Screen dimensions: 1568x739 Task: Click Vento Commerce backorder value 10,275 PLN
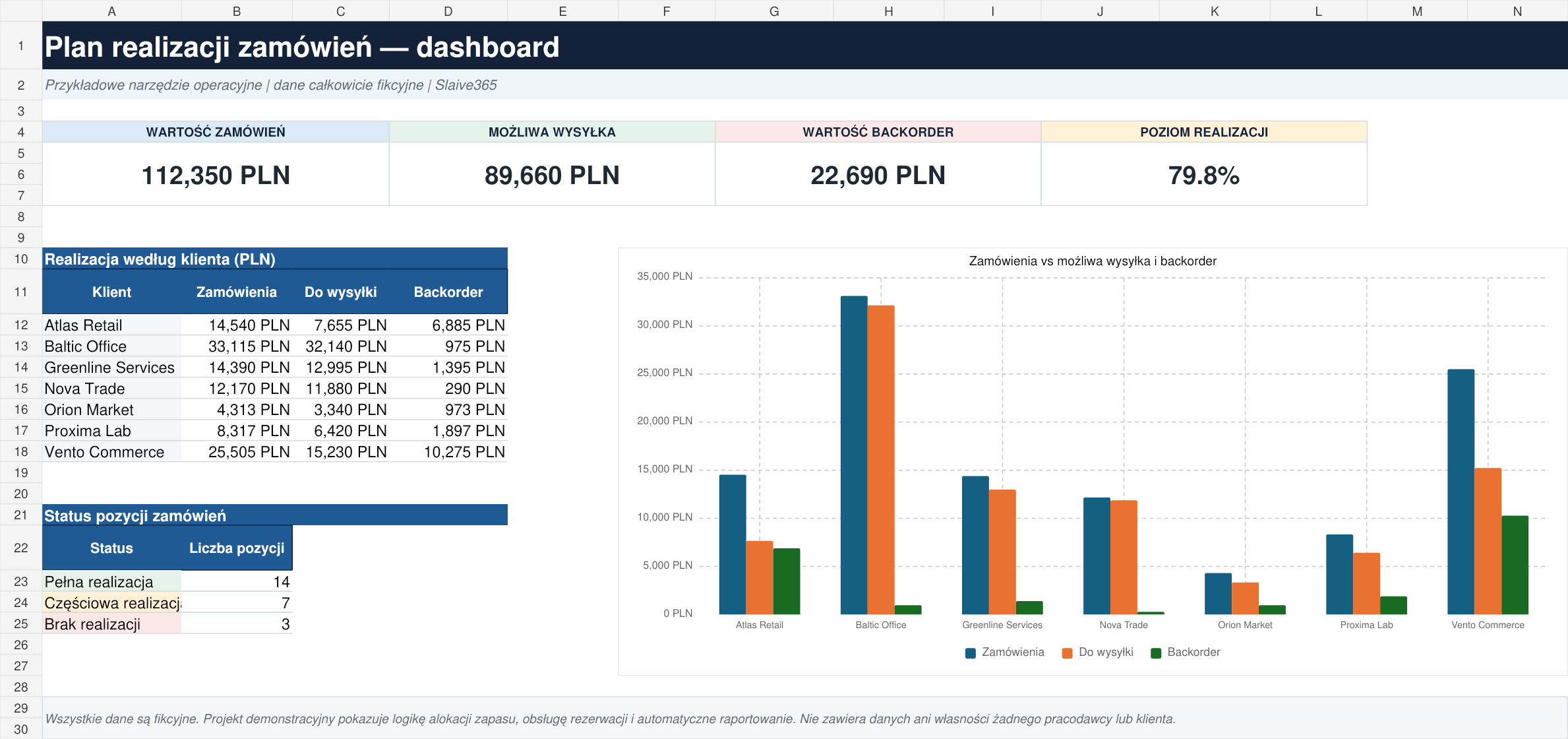[x=464, y=452]
